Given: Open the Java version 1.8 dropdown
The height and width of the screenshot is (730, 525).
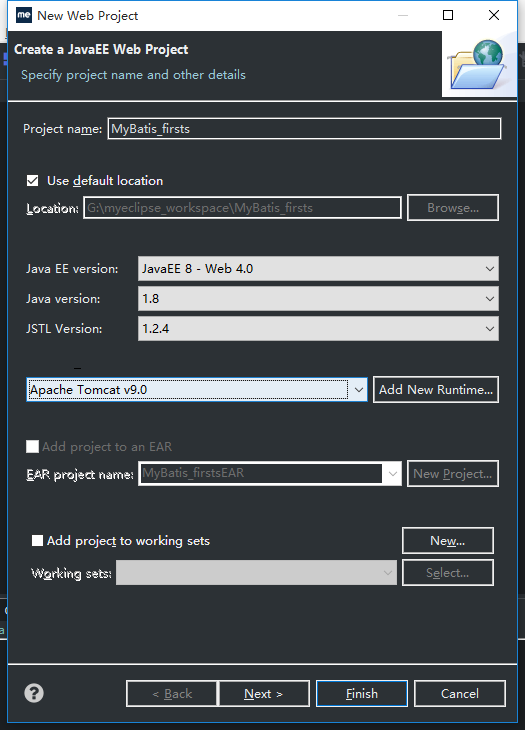Looking at the screenshot, I should [x=318, y=298].
